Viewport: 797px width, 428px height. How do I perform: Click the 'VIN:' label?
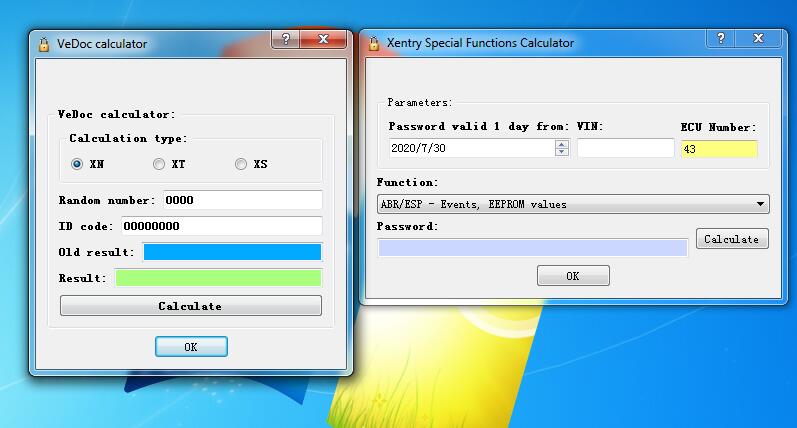(x=590, y=126)
